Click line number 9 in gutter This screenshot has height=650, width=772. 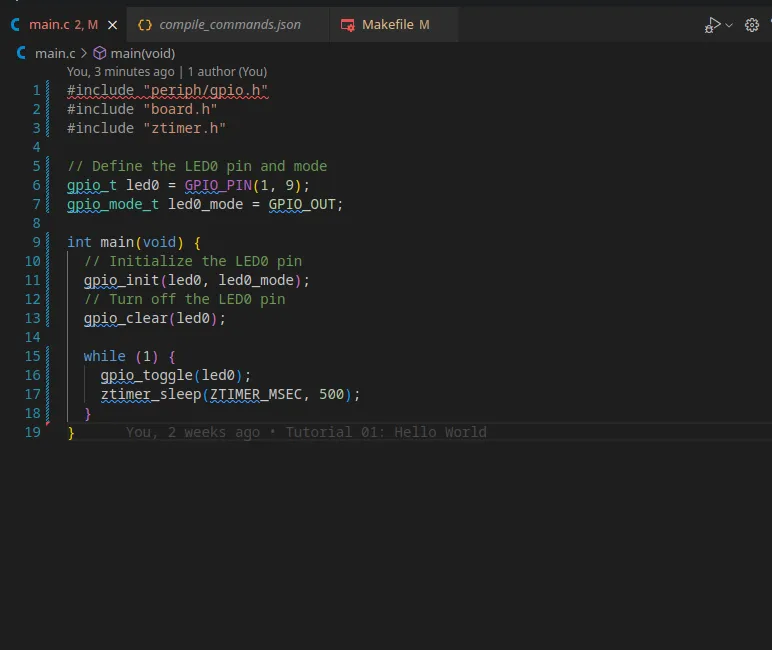pos(36,242)
